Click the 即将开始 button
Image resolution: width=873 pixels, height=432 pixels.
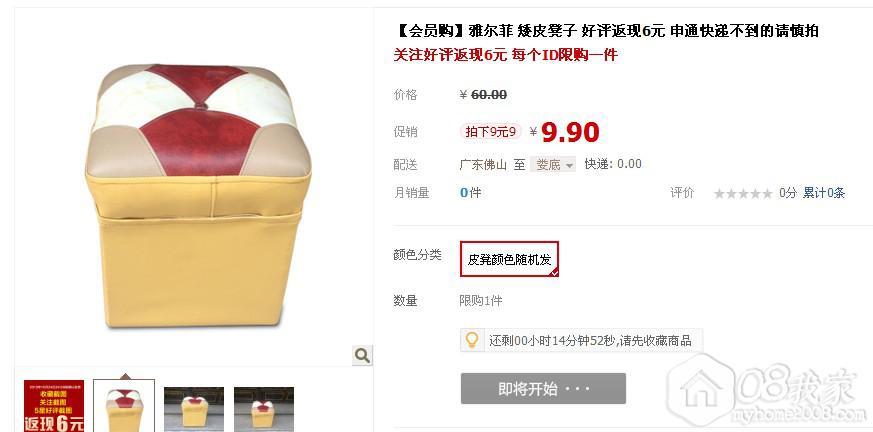tap(543, 389)
